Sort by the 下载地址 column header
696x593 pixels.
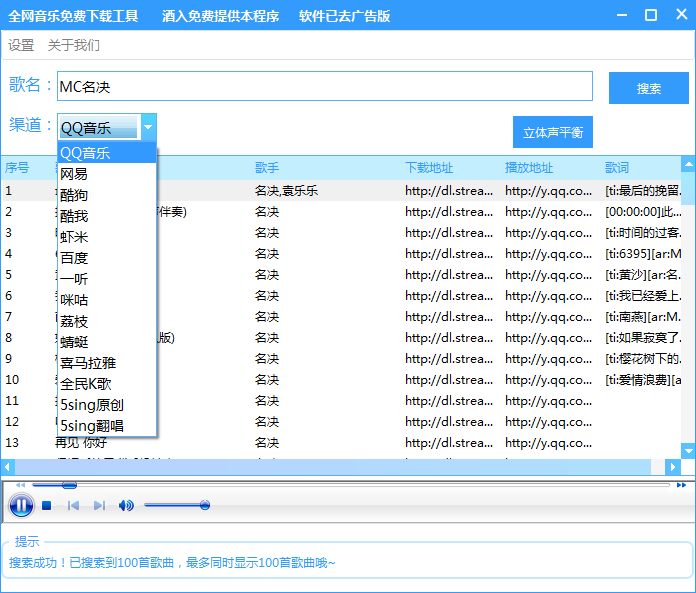click(429, 168)
